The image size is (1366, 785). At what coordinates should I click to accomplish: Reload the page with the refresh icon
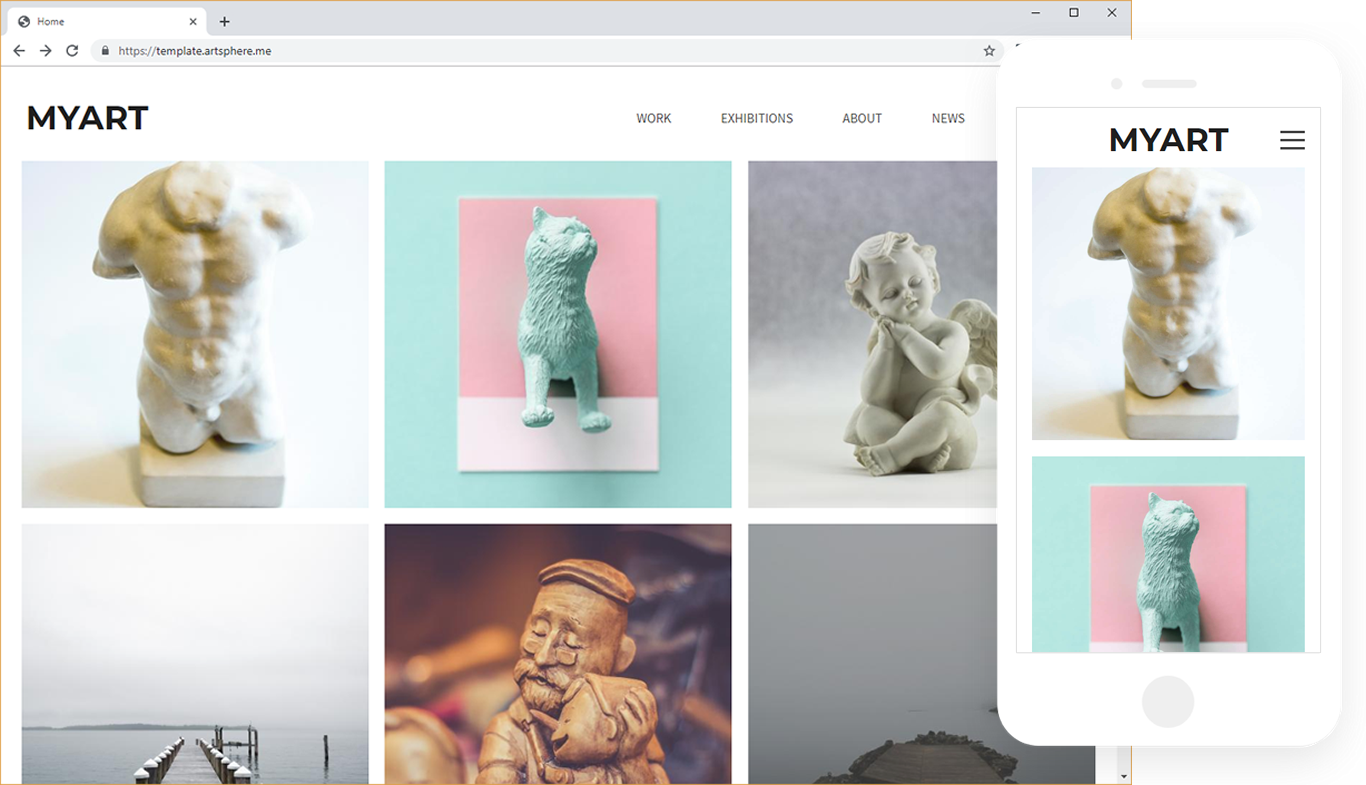[72, 51]
